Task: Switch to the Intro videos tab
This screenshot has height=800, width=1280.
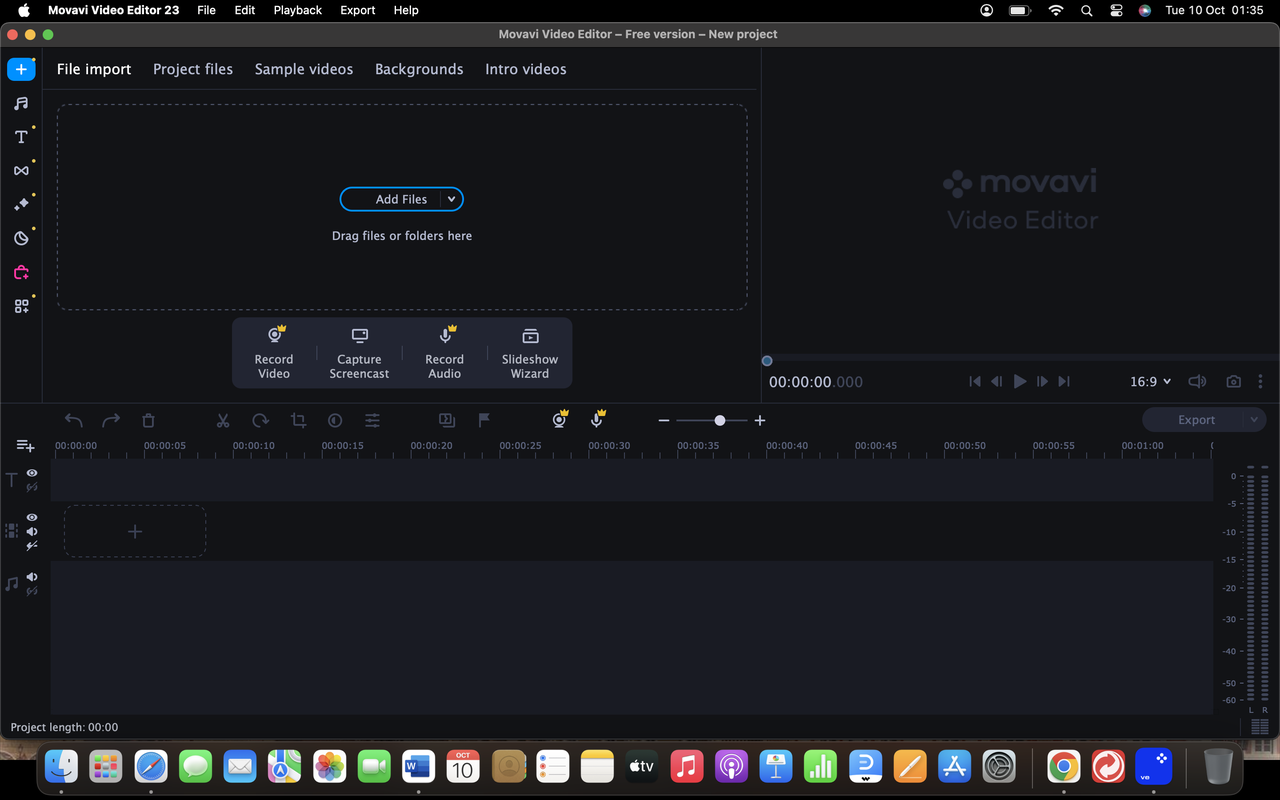Action: point(526,69)
